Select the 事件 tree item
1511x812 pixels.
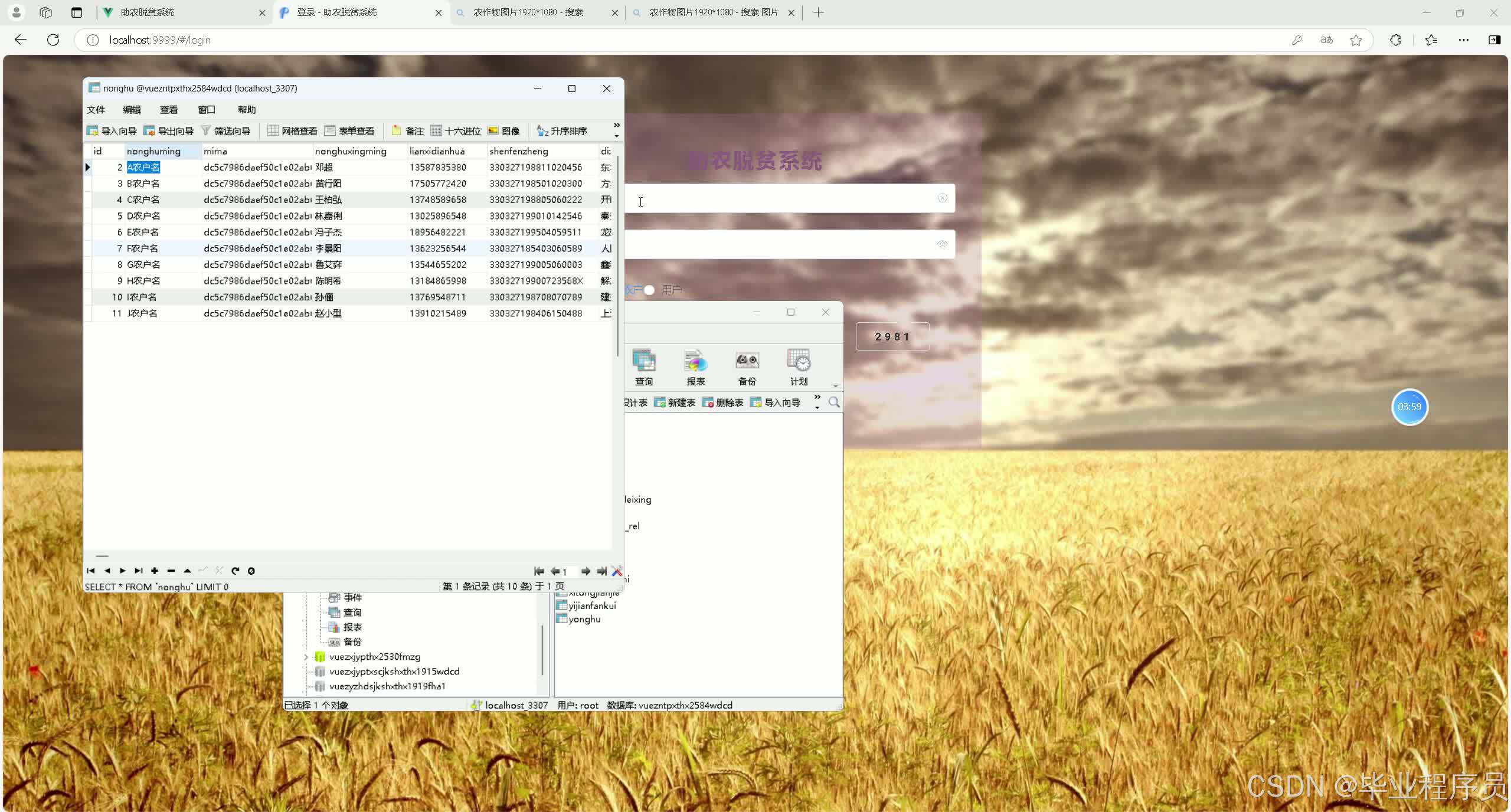(x=352, y=597)
